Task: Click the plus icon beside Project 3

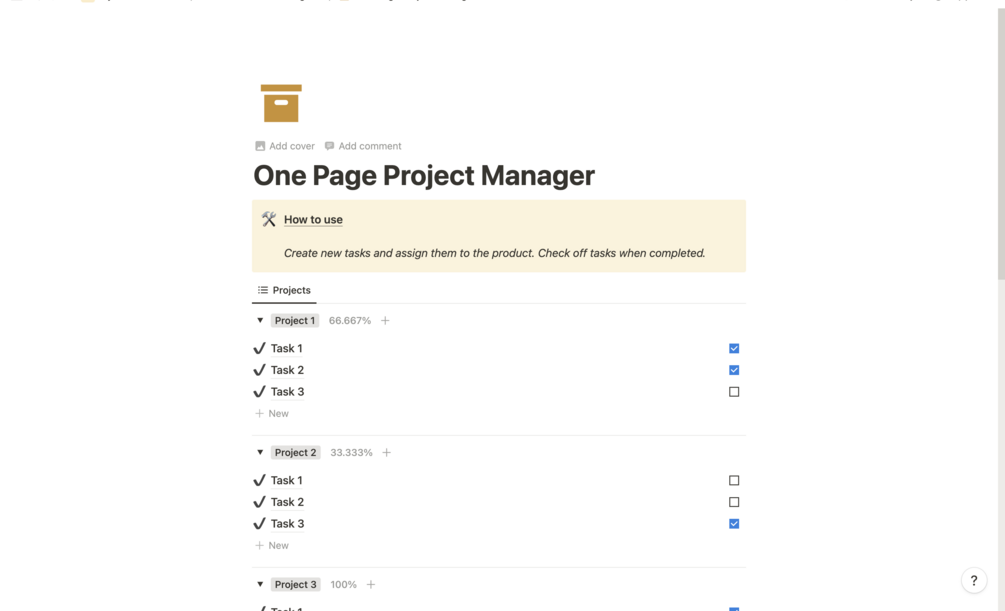Action: [x=371, y=585]
